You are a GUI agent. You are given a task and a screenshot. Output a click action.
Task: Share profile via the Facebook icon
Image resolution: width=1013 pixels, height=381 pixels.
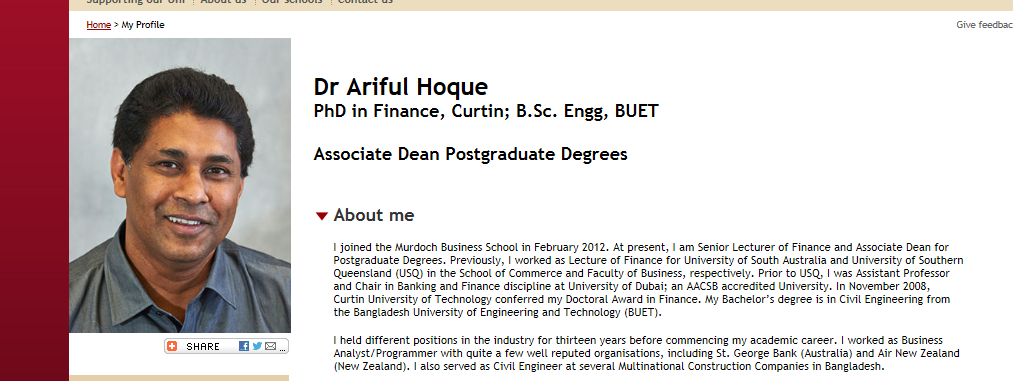click(x=244, y=346)
